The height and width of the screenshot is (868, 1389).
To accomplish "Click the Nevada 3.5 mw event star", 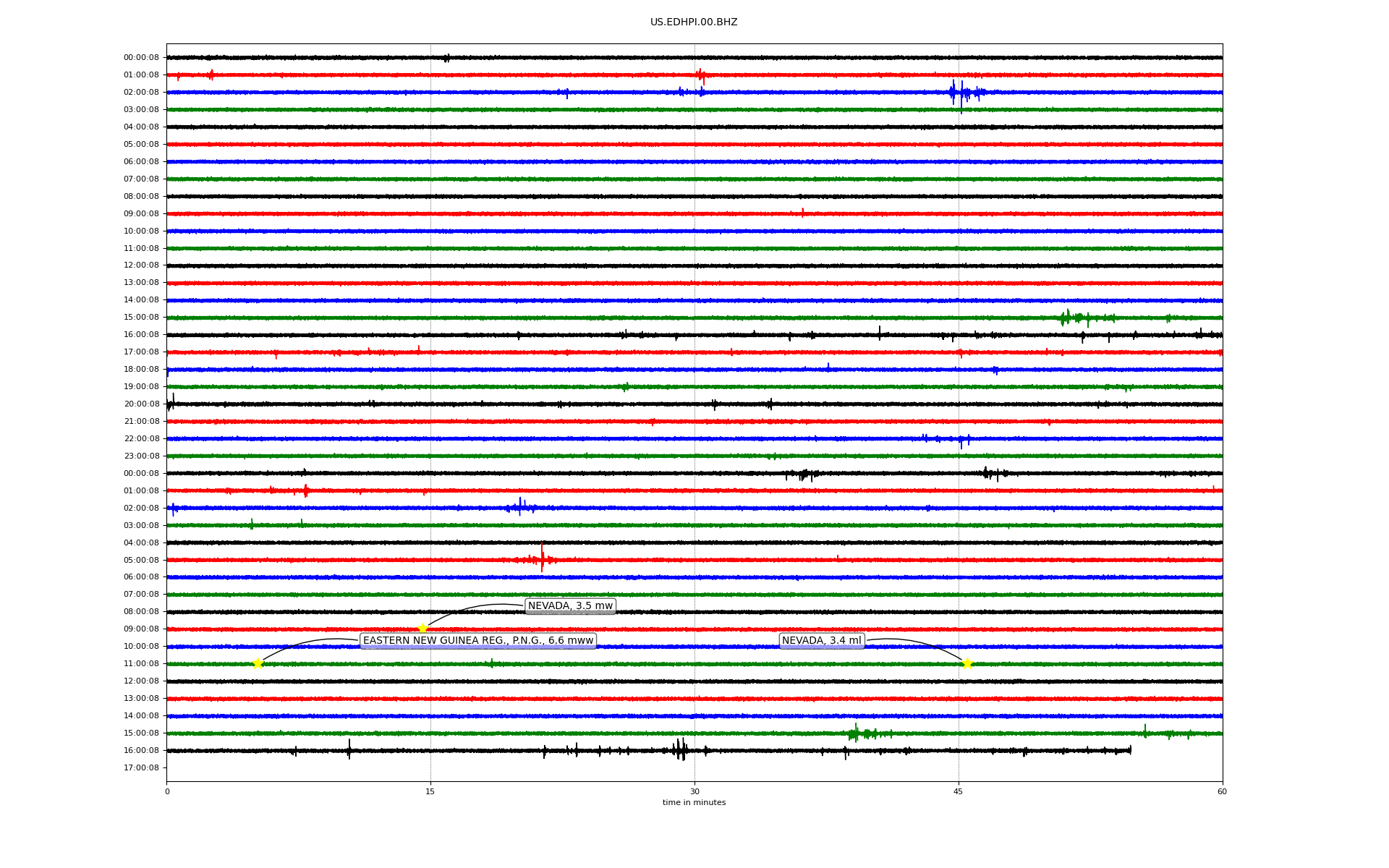I will 422,628.
